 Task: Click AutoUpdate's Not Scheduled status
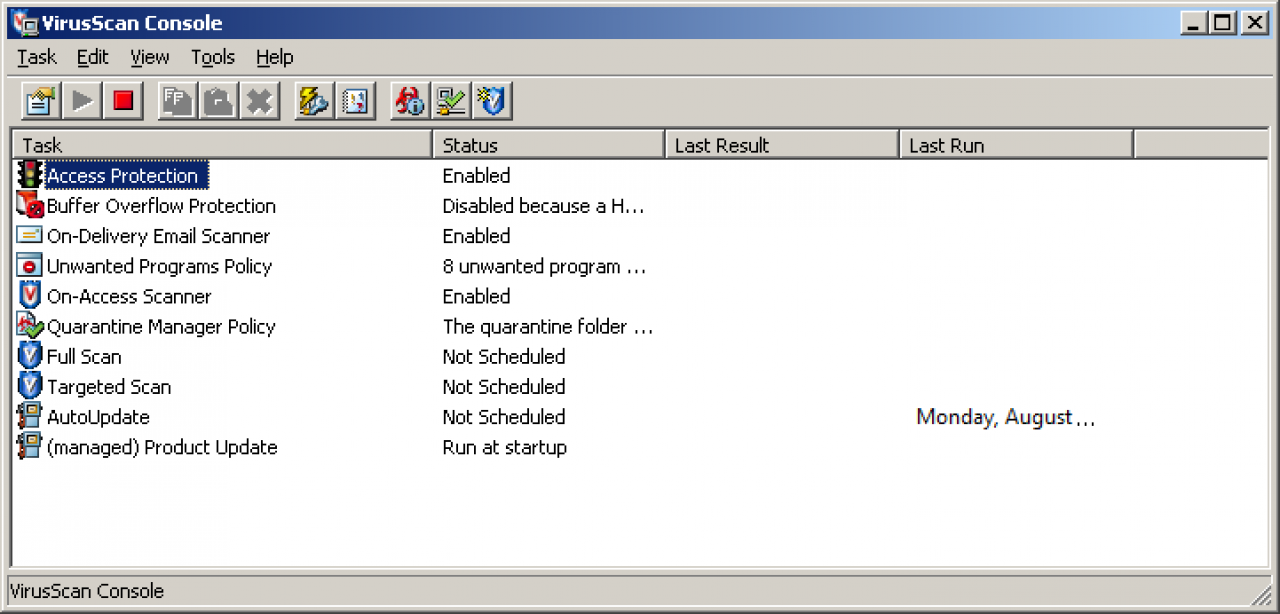[x=504, y=416]
